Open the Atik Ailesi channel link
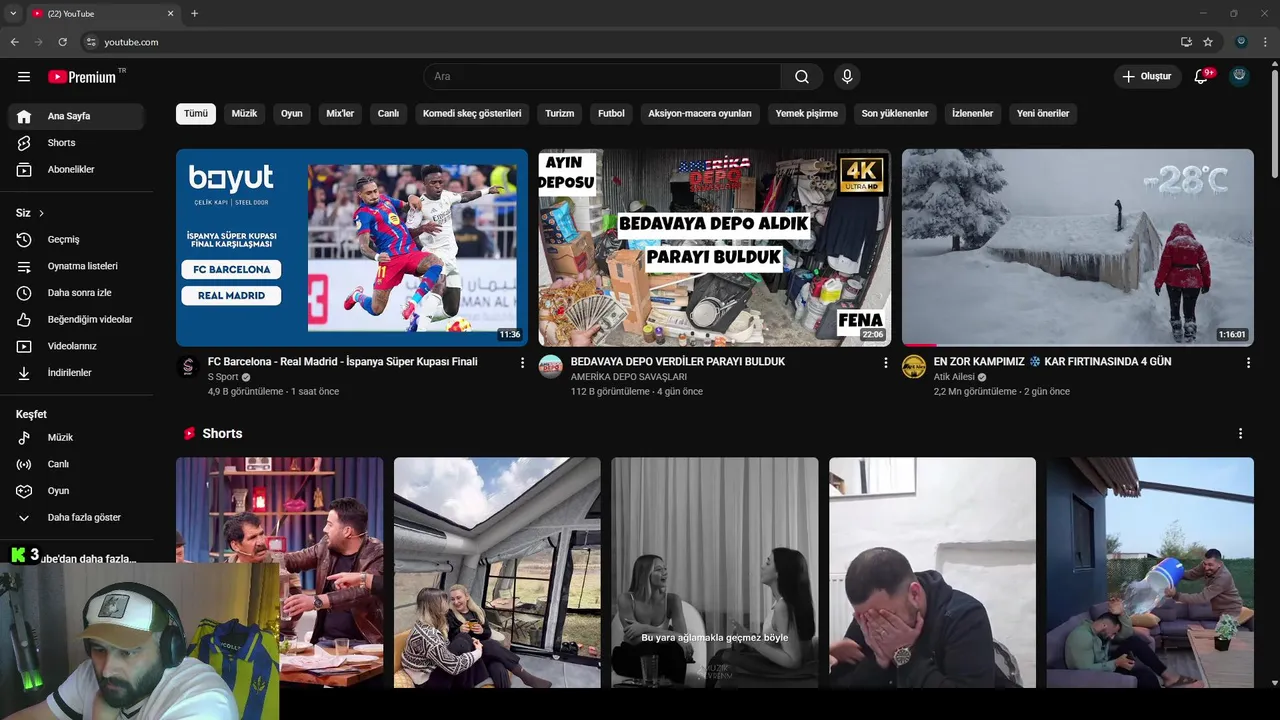1280x720 pixels. pyautogui.click(x=954, y=377)
